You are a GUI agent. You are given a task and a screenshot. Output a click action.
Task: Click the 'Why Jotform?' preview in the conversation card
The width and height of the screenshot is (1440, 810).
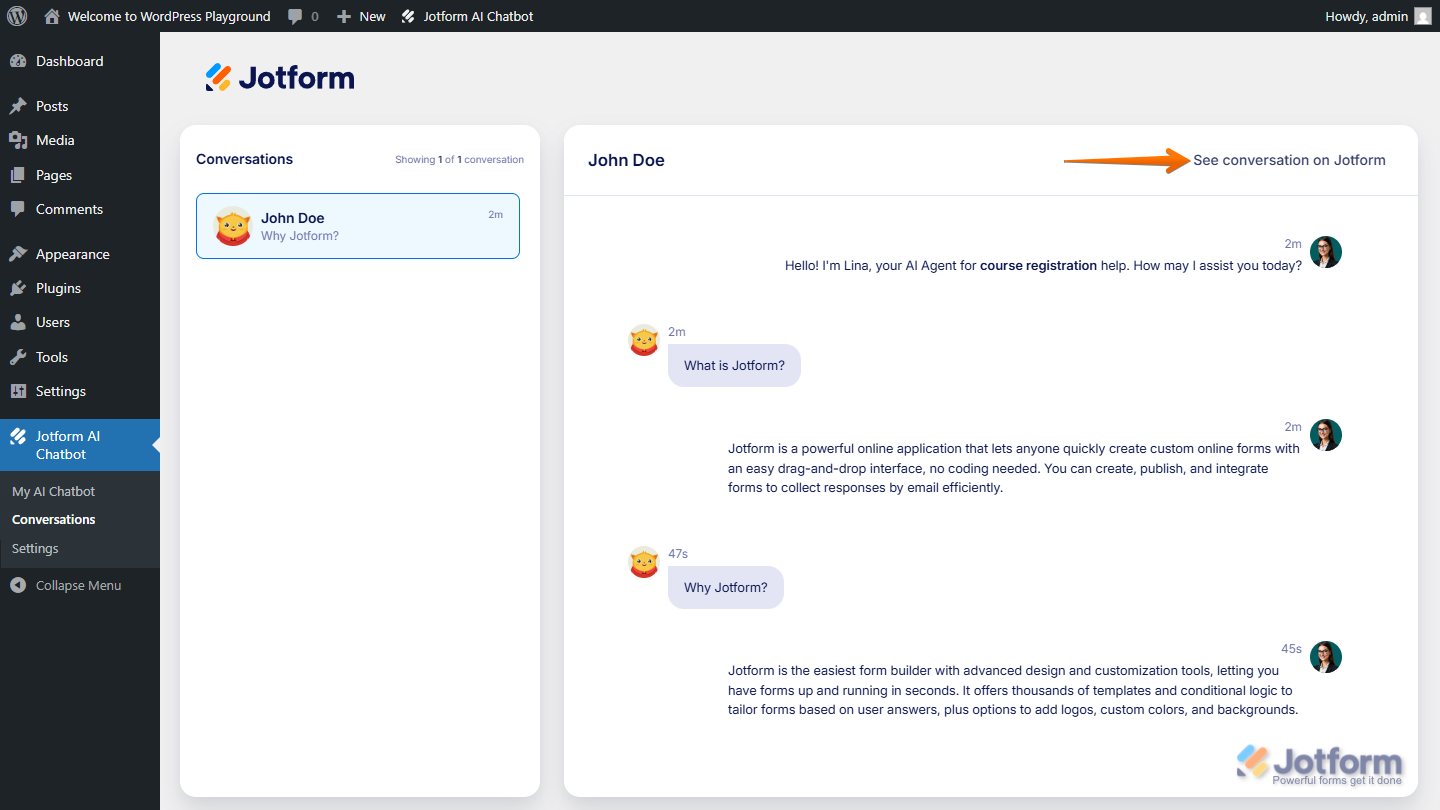(300, 236)
